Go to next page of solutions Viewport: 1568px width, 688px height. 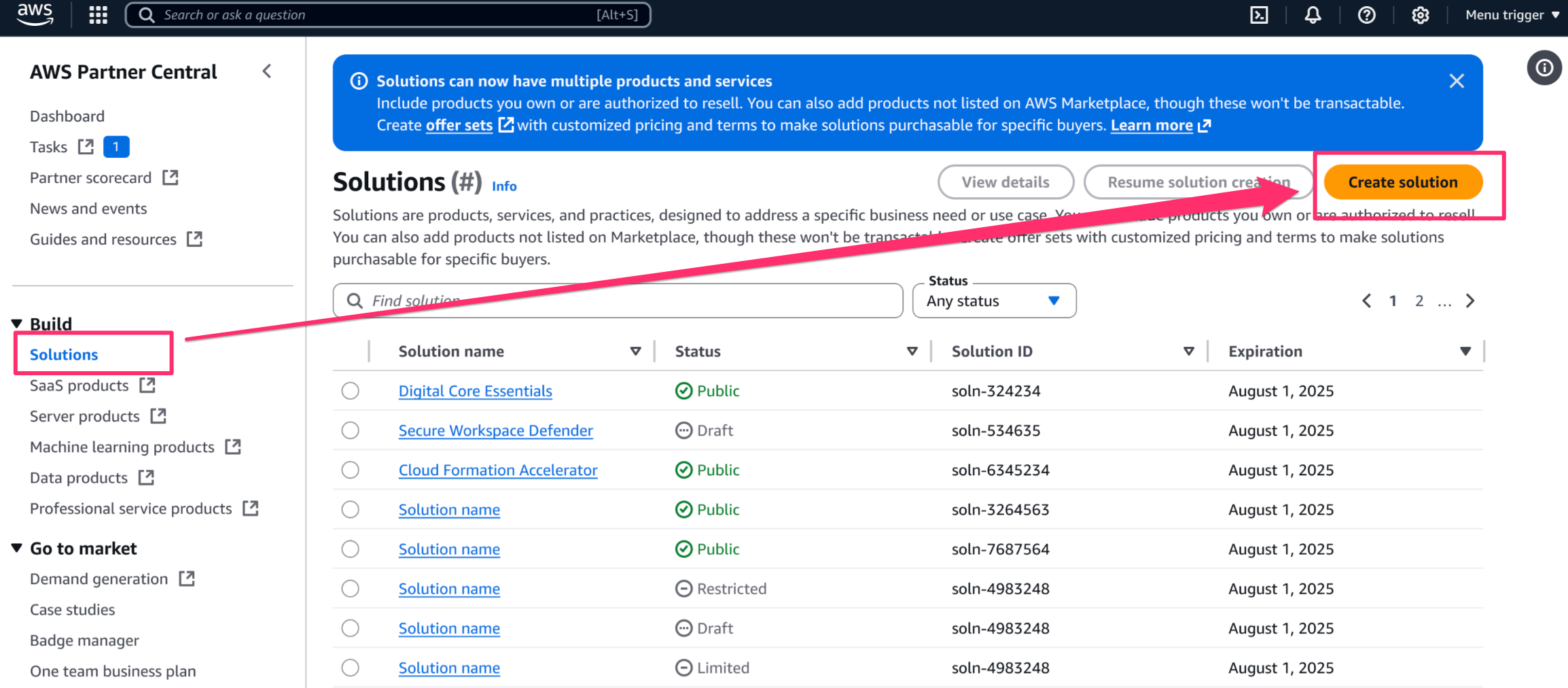click(1470, 301)
